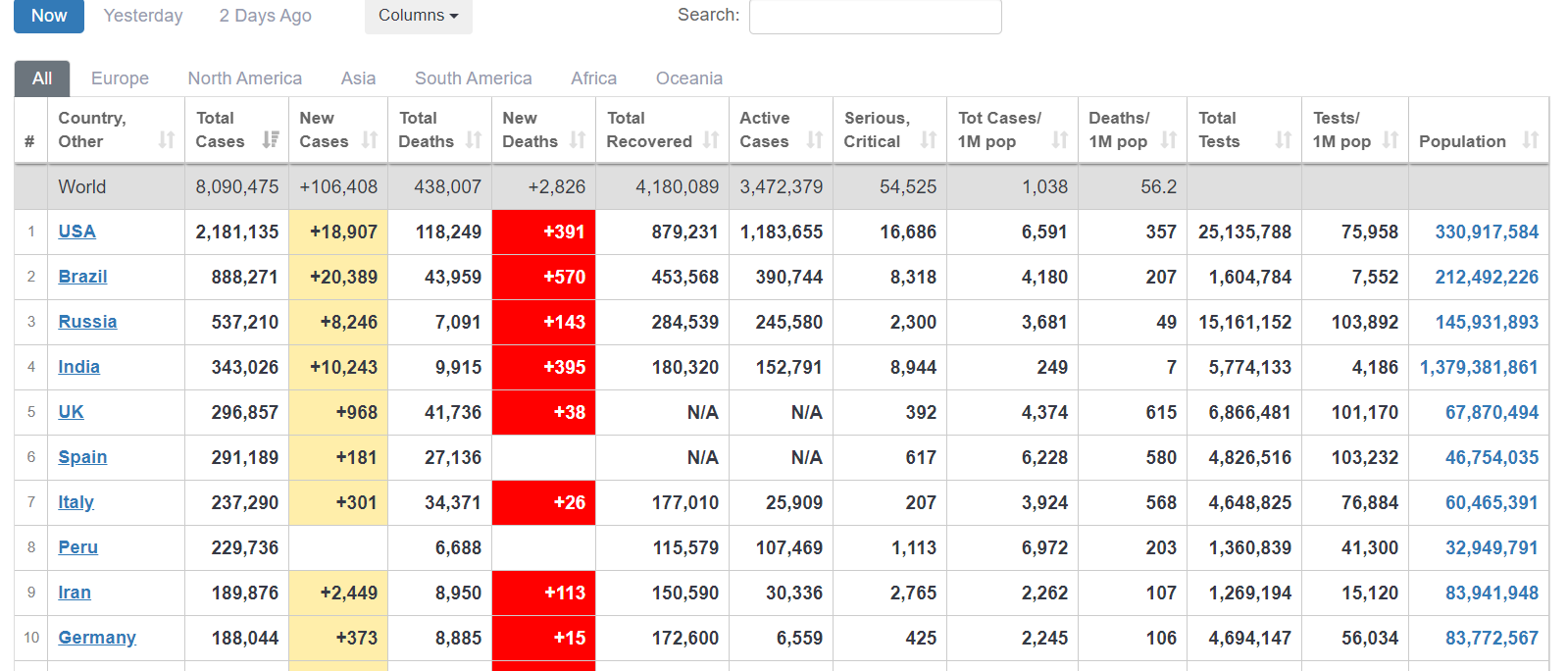Select World new cases +106,408
The width and height of the screenshot is (1568, 671).
pyautogui.click(x=338, y=186)
